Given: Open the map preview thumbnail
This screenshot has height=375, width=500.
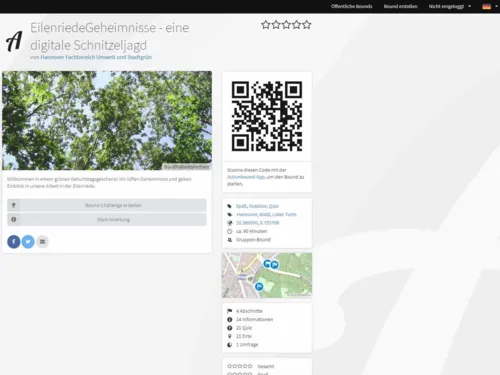Looking at the screenshot, I should 267,275.
